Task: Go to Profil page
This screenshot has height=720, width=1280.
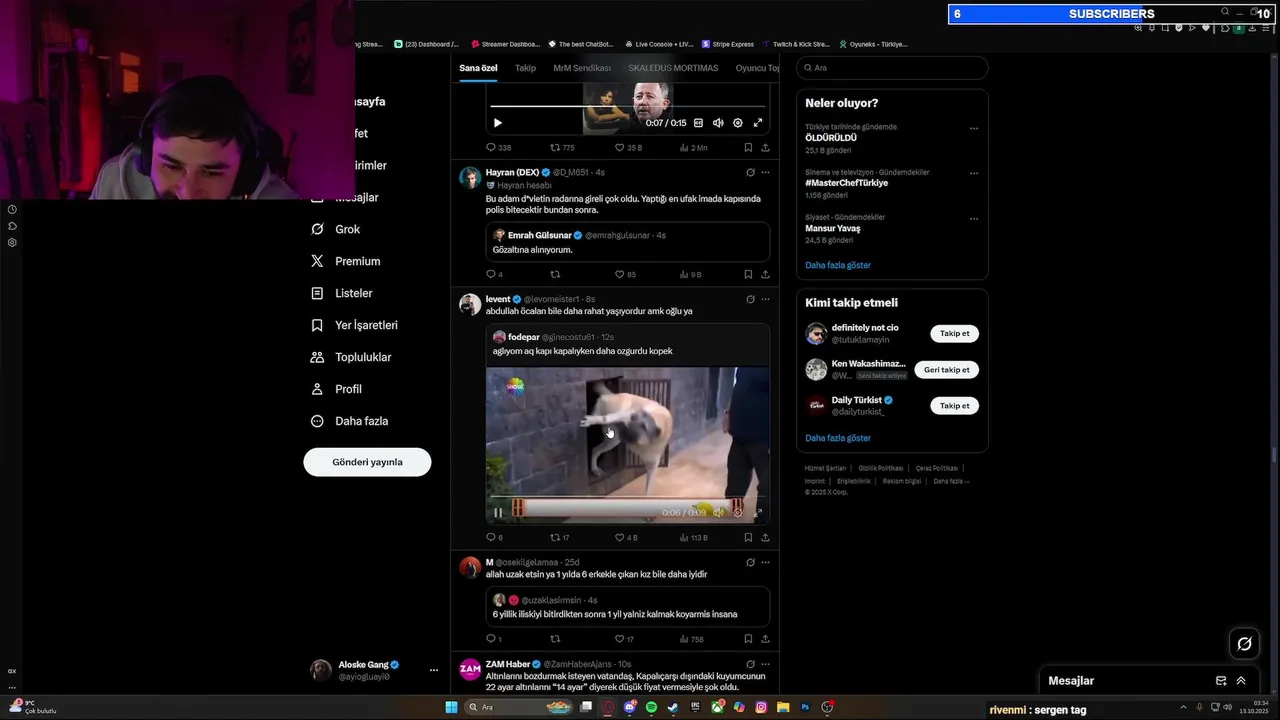Action: (336, 389)
